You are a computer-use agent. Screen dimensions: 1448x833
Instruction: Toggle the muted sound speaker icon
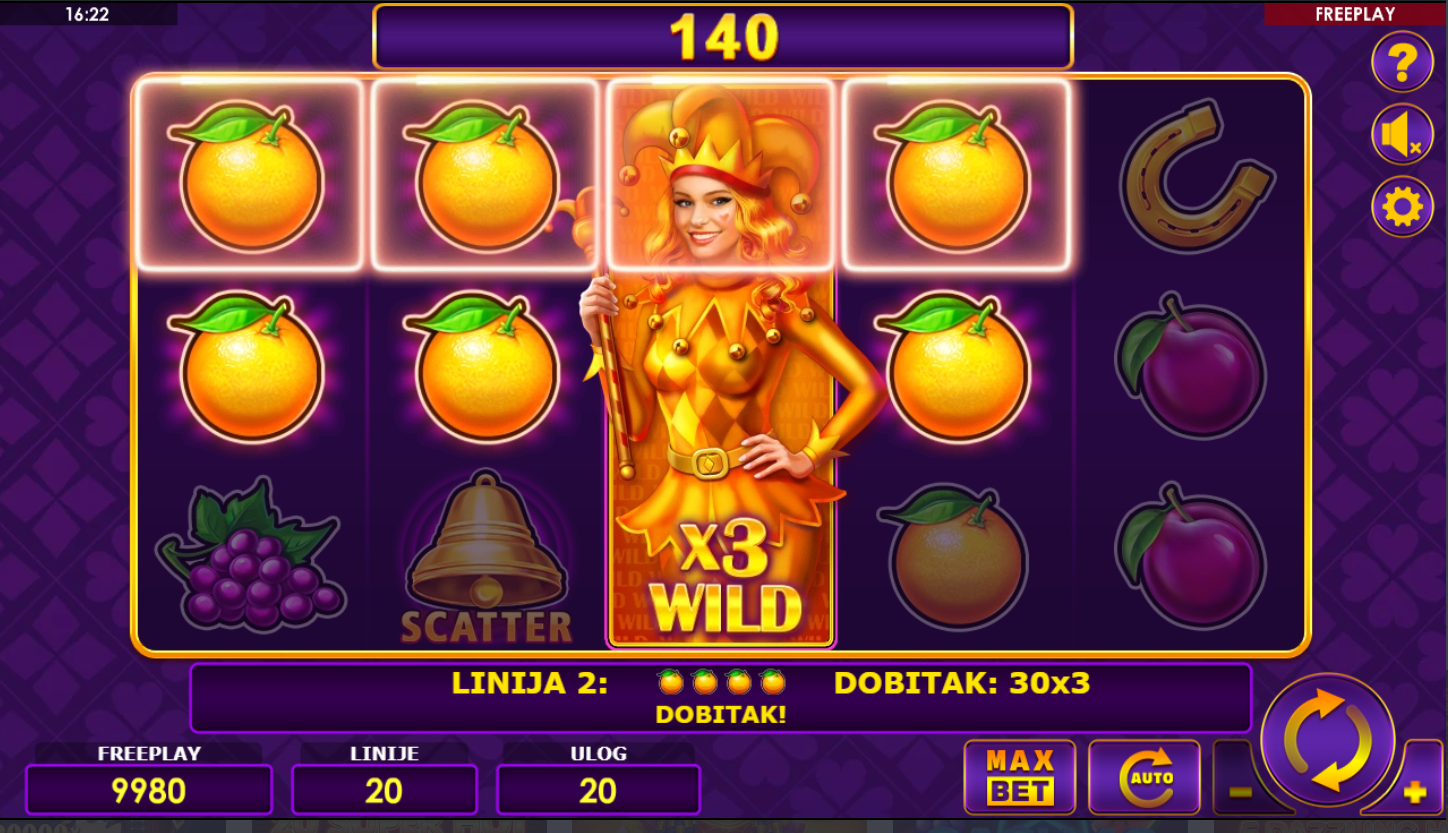point(1402,134)
